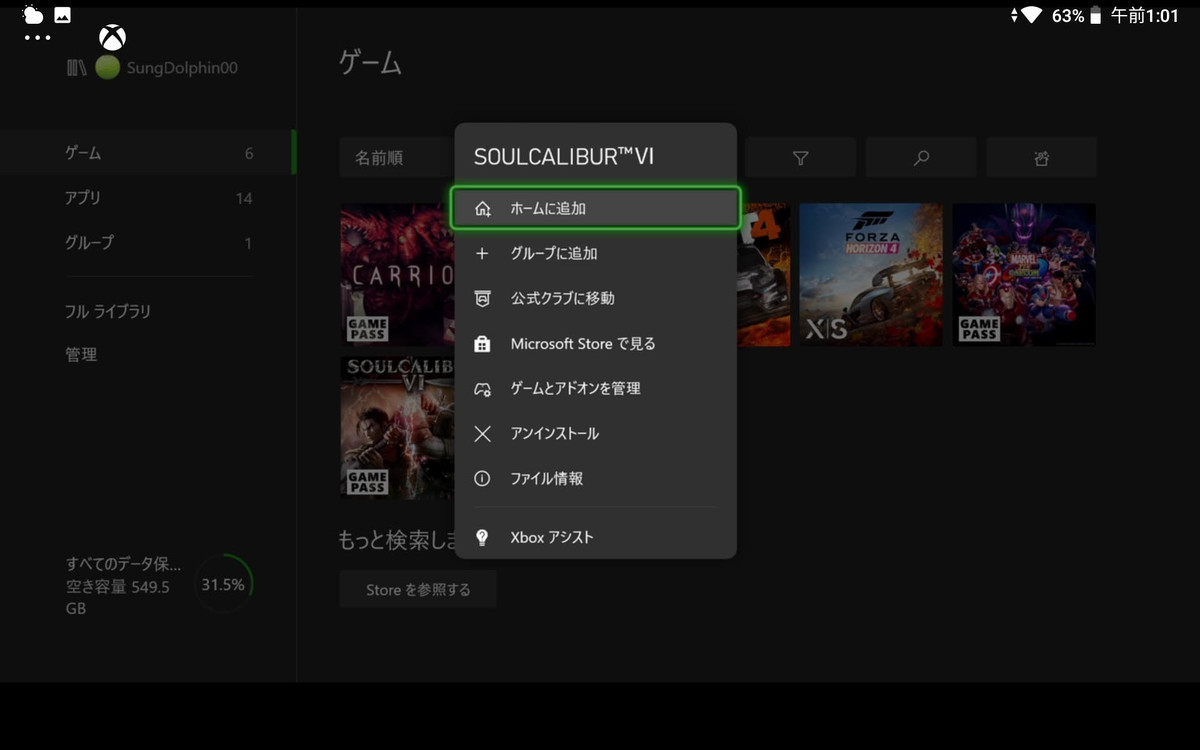Viewport: 1200px width, 750px height.
Task: Open the 名前順 sort dropdown
Action: click(x=397, y=158)
